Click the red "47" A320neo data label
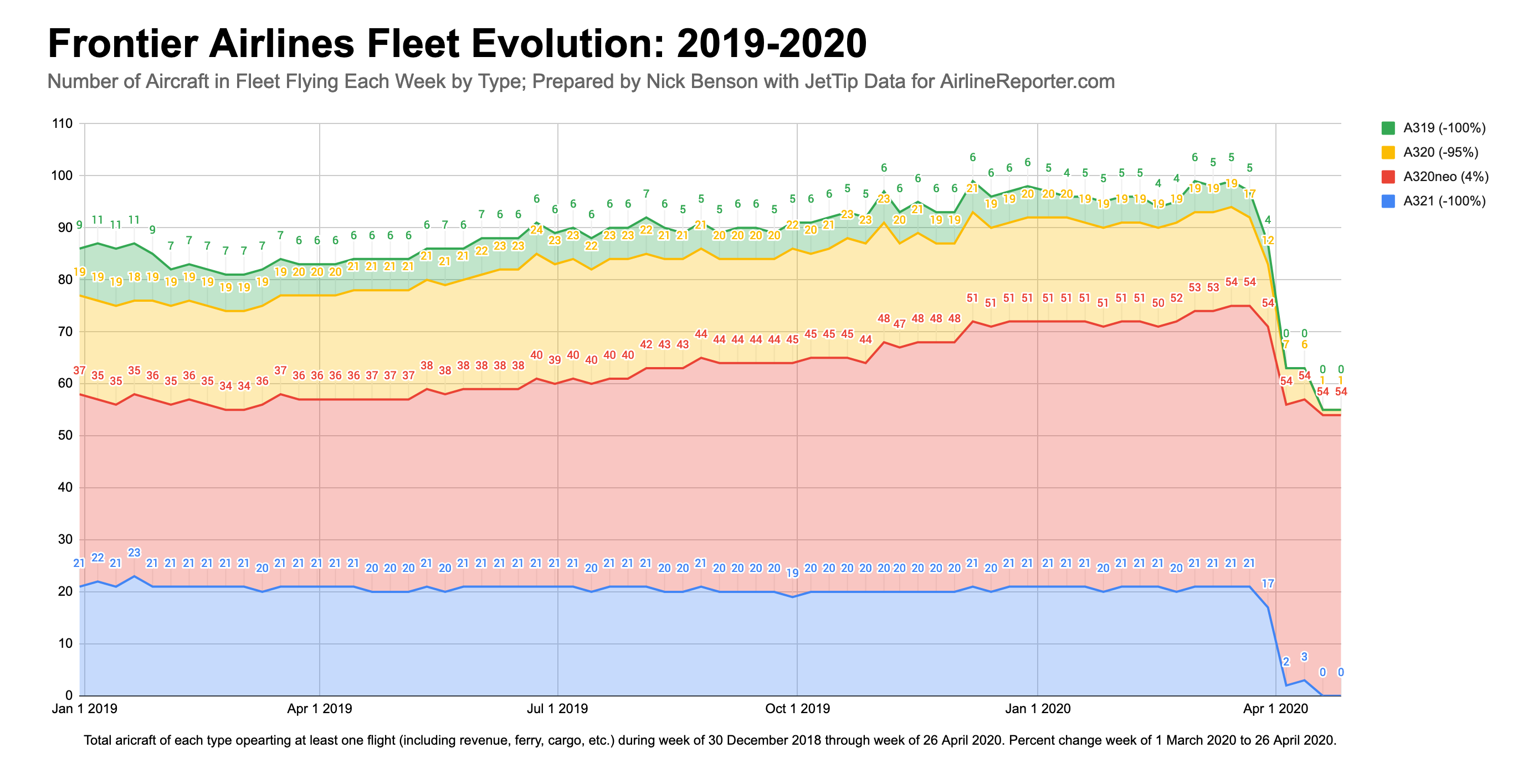1528x784 pixels. [x=900, y=324]
